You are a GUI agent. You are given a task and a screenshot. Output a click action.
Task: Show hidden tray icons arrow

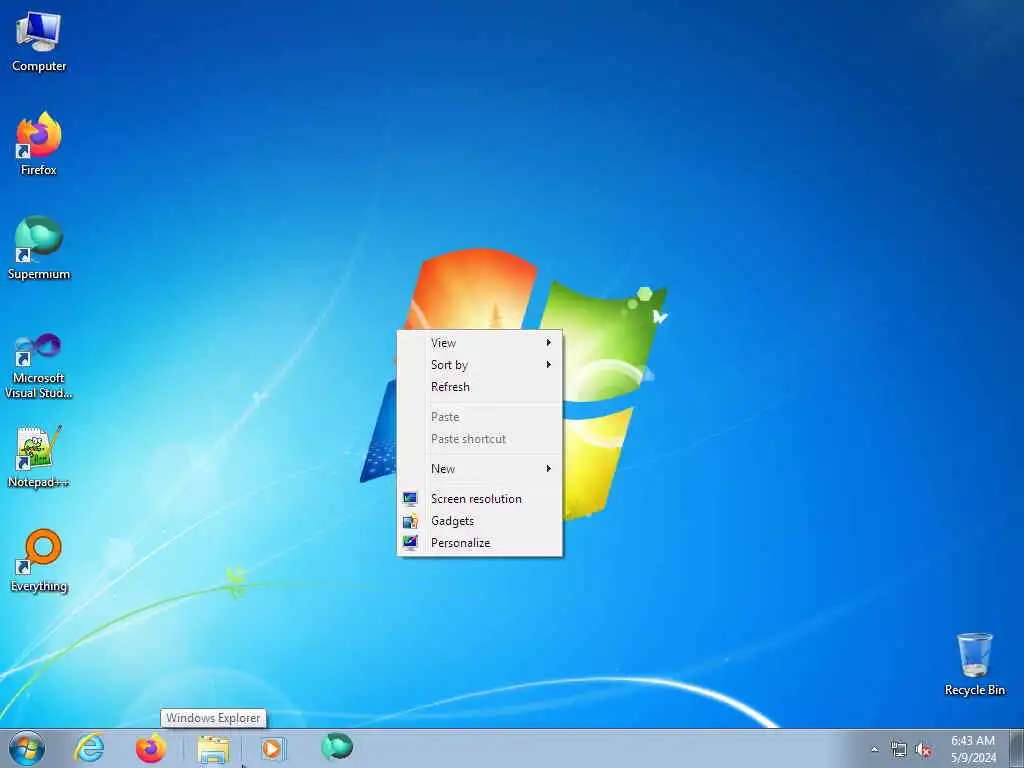tap(874, 750)
